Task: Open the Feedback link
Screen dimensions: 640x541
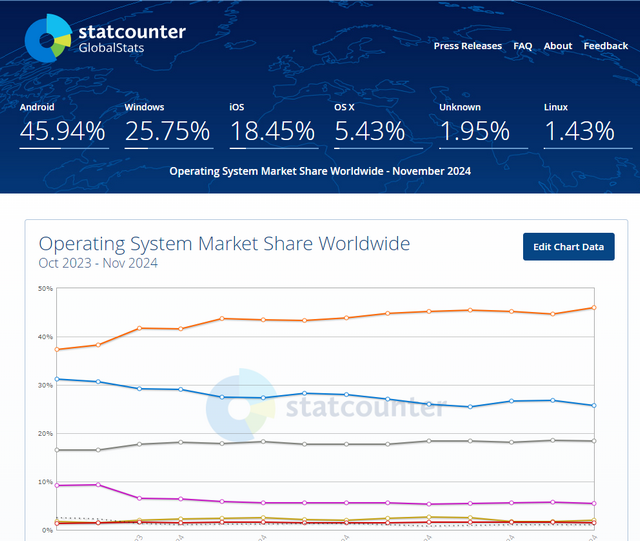Action: [606, 46]
